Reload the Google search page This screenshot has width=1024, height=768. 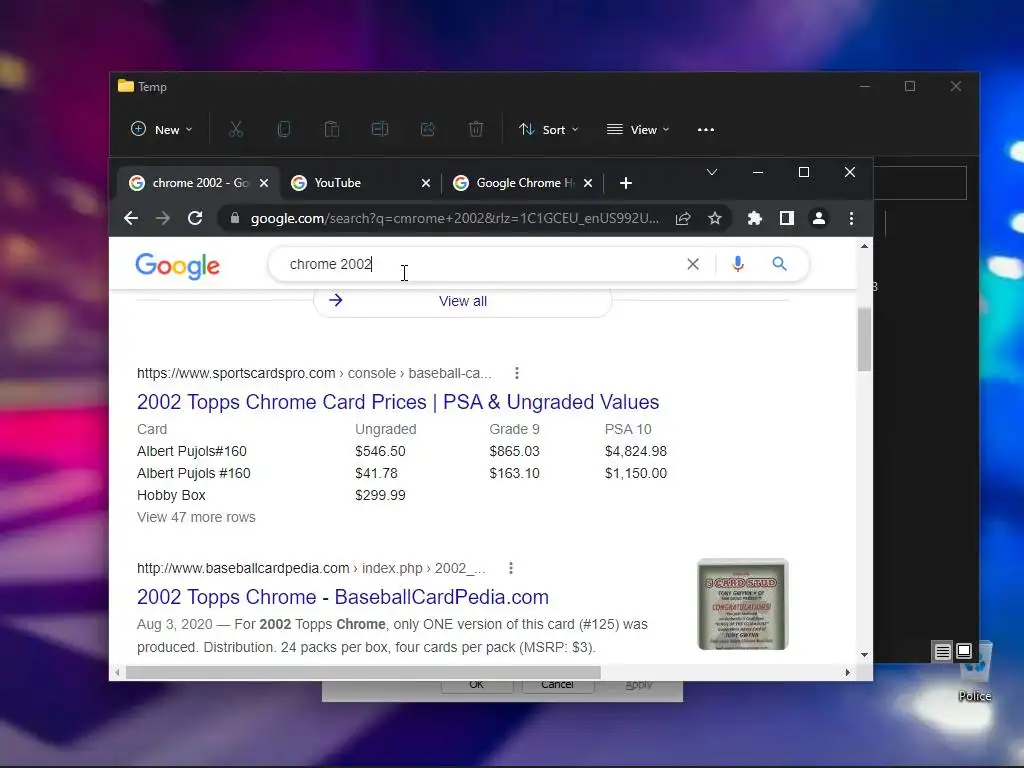click(195, 218)
